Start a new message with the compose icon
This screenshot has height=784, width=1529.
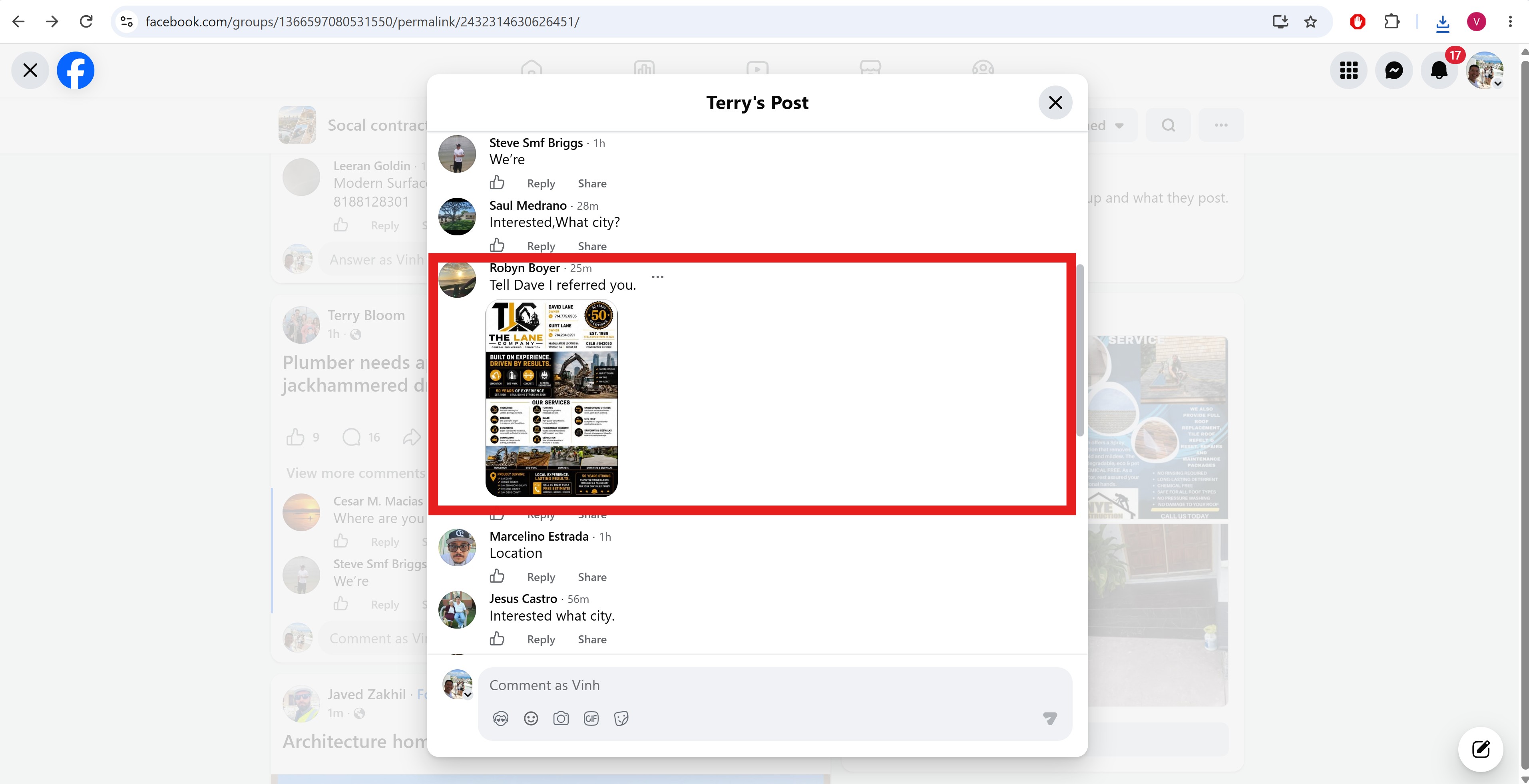pyautogui.click(x=1481, y=749)
